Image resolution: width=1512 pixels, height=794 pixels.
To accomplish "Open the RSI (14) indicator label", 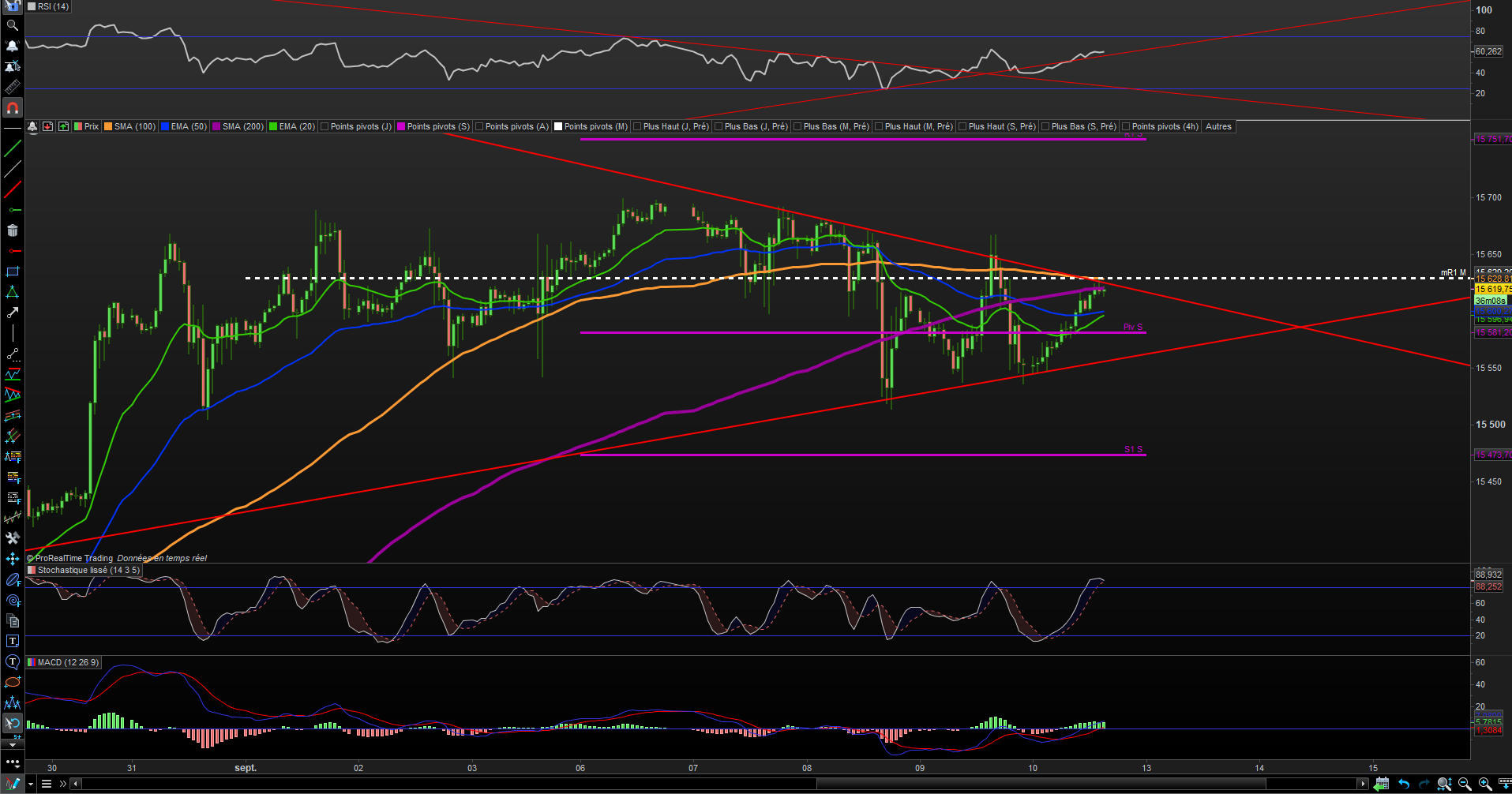I will pyautogui.click(x=53, y=6).
